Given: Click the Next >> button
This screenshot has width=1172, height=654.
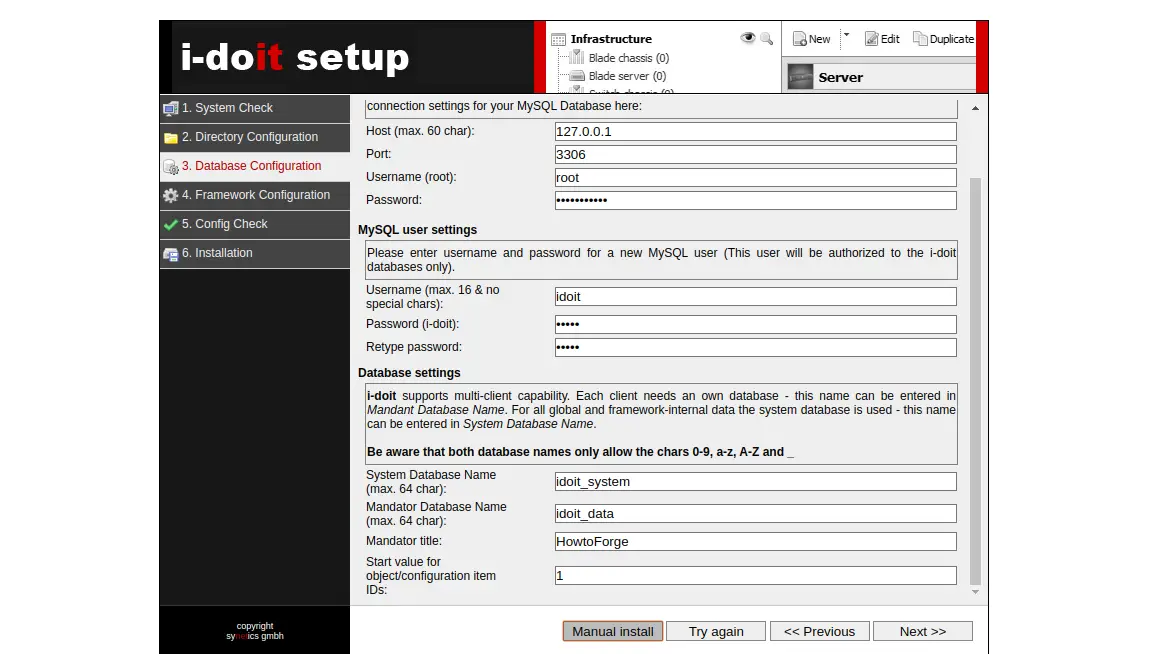Looking at the screenshot, I should 922,631.
